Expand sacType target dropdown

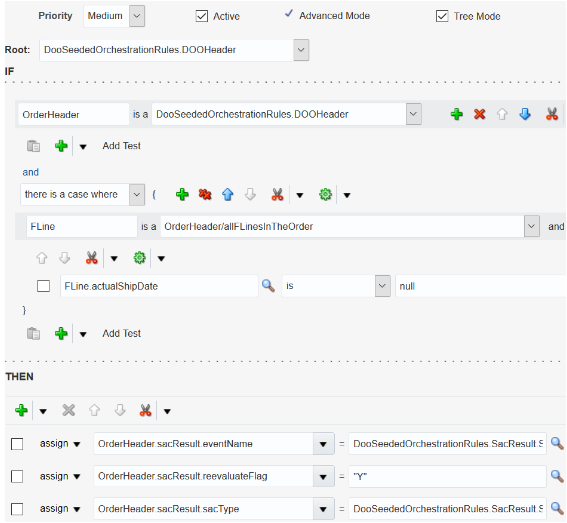(x=323, y=509)
